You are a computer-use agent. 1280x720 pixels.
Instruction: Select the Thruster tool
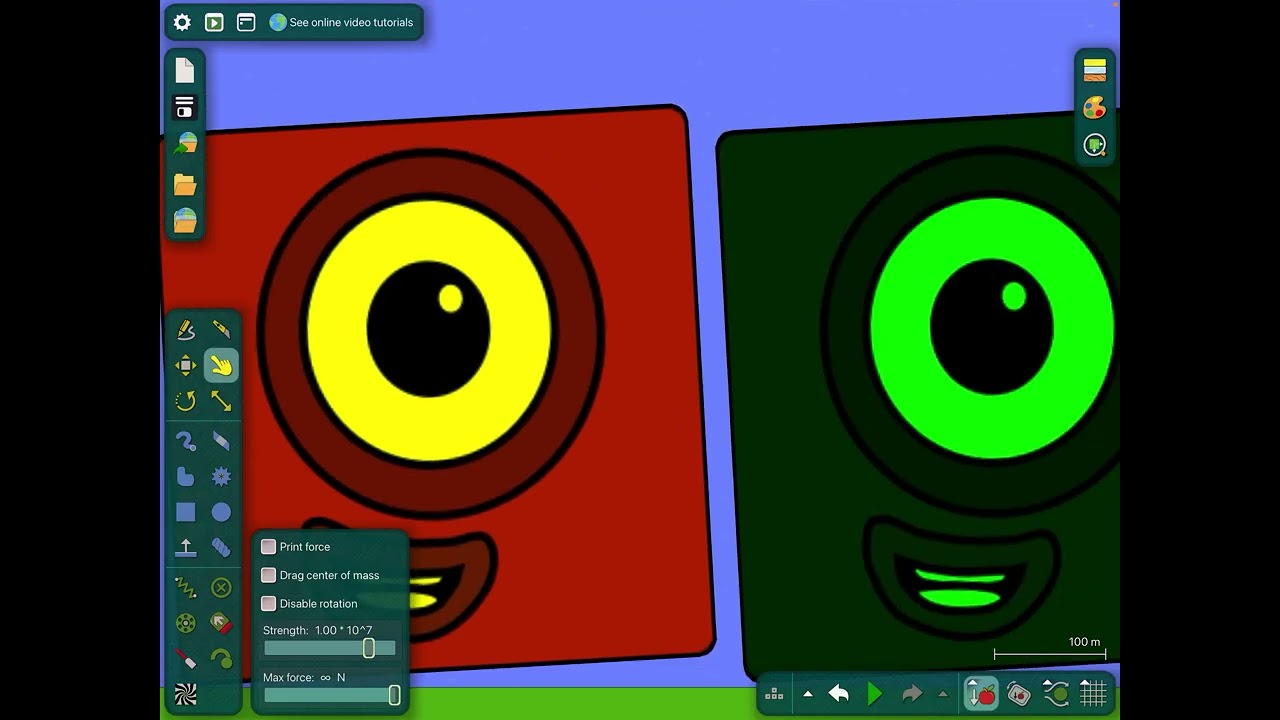(221, 624)
